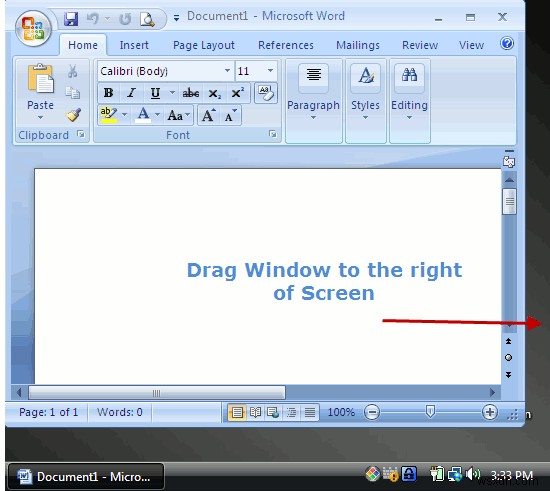550x491 pixels.
Task: Switch to Outline view
Action: pos(291,412)
